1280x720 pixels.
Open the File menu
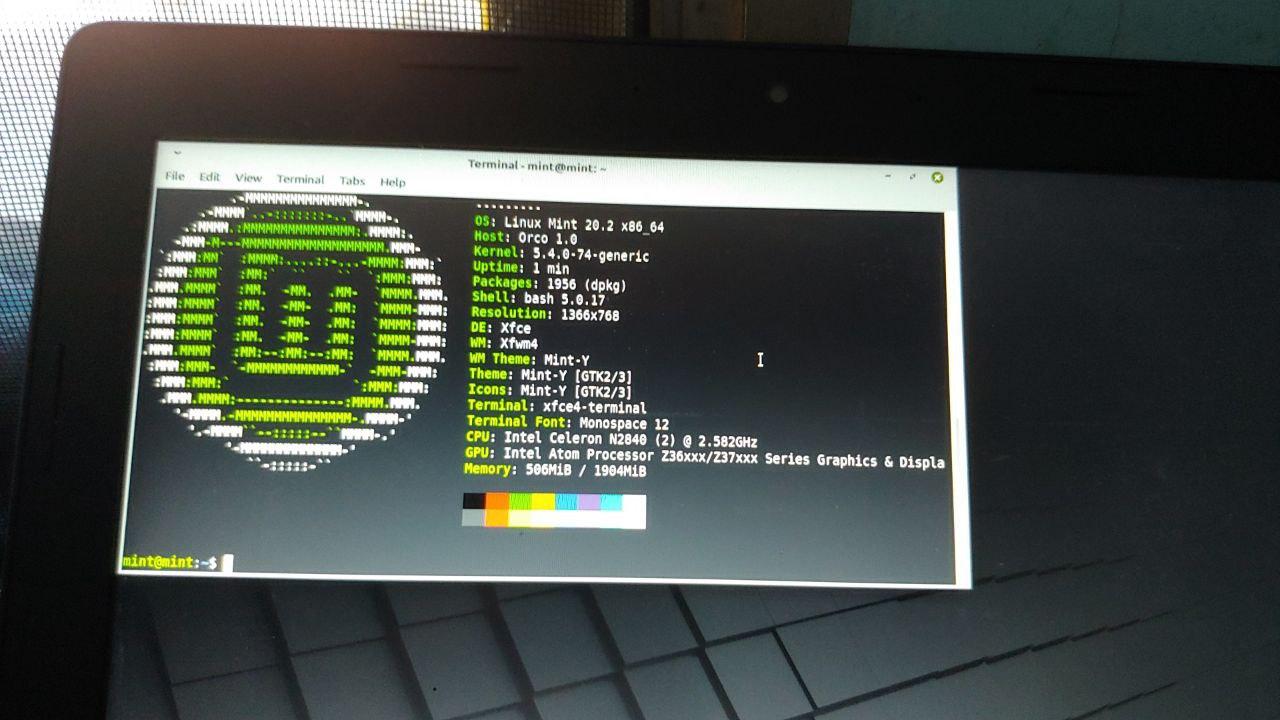[x=175, y=176]
